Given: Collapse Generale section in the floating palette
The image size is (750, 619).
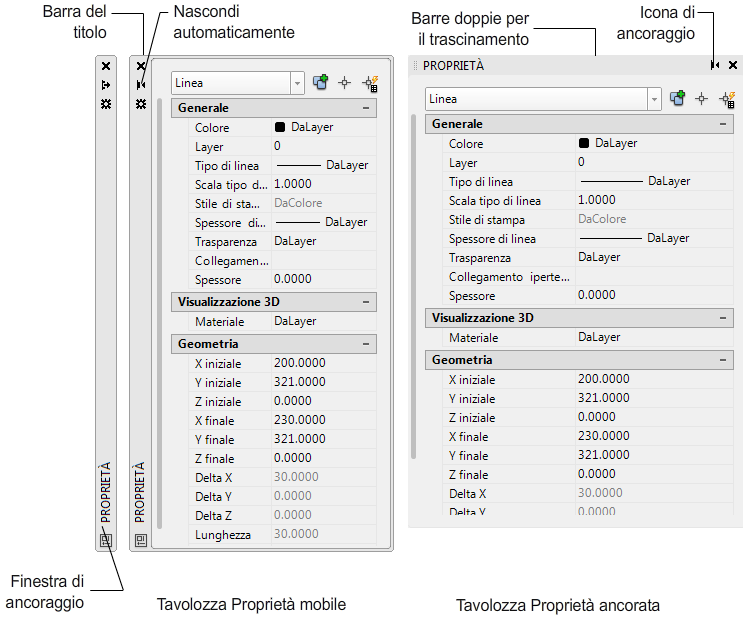Looking at the screenshot, I should pyautogui.click(x=366, y=108).
